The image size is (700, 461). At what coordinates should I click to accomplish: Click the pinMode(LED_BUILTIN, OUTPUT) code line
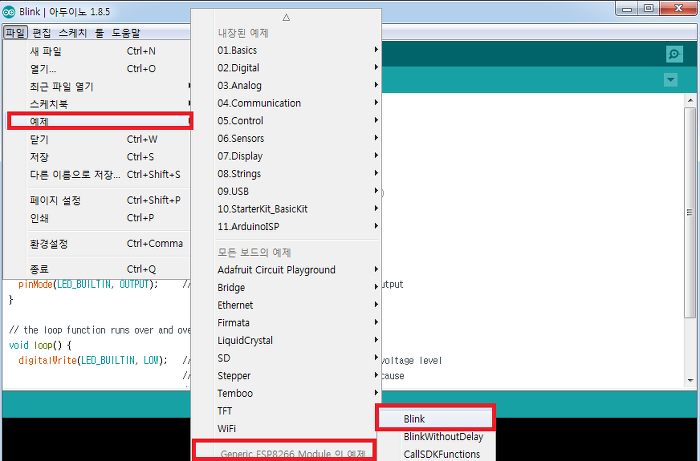click(88, 284)
